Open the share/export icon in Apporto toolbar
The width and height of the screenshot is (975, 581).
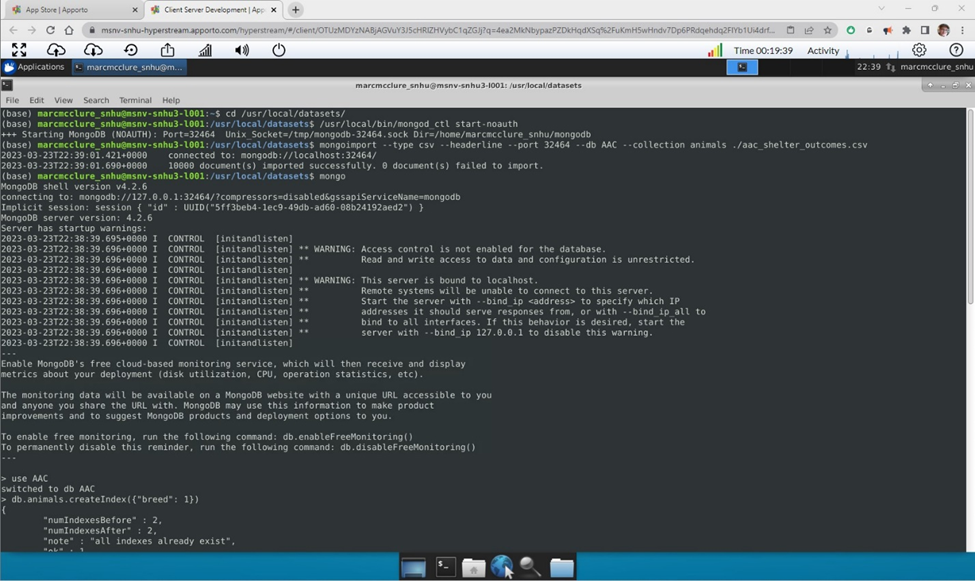167,48
